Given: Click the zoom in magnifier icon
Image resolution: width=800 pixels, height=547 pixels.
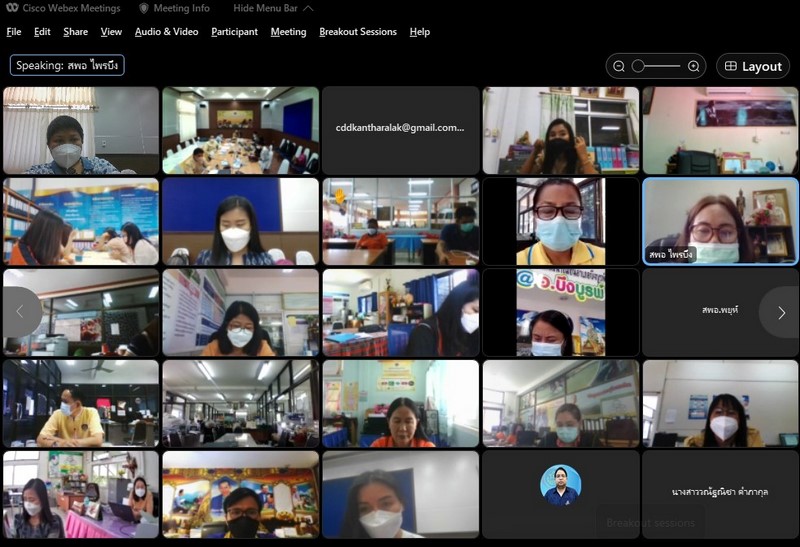Looking at the screenshot, I should coord(693,66).
